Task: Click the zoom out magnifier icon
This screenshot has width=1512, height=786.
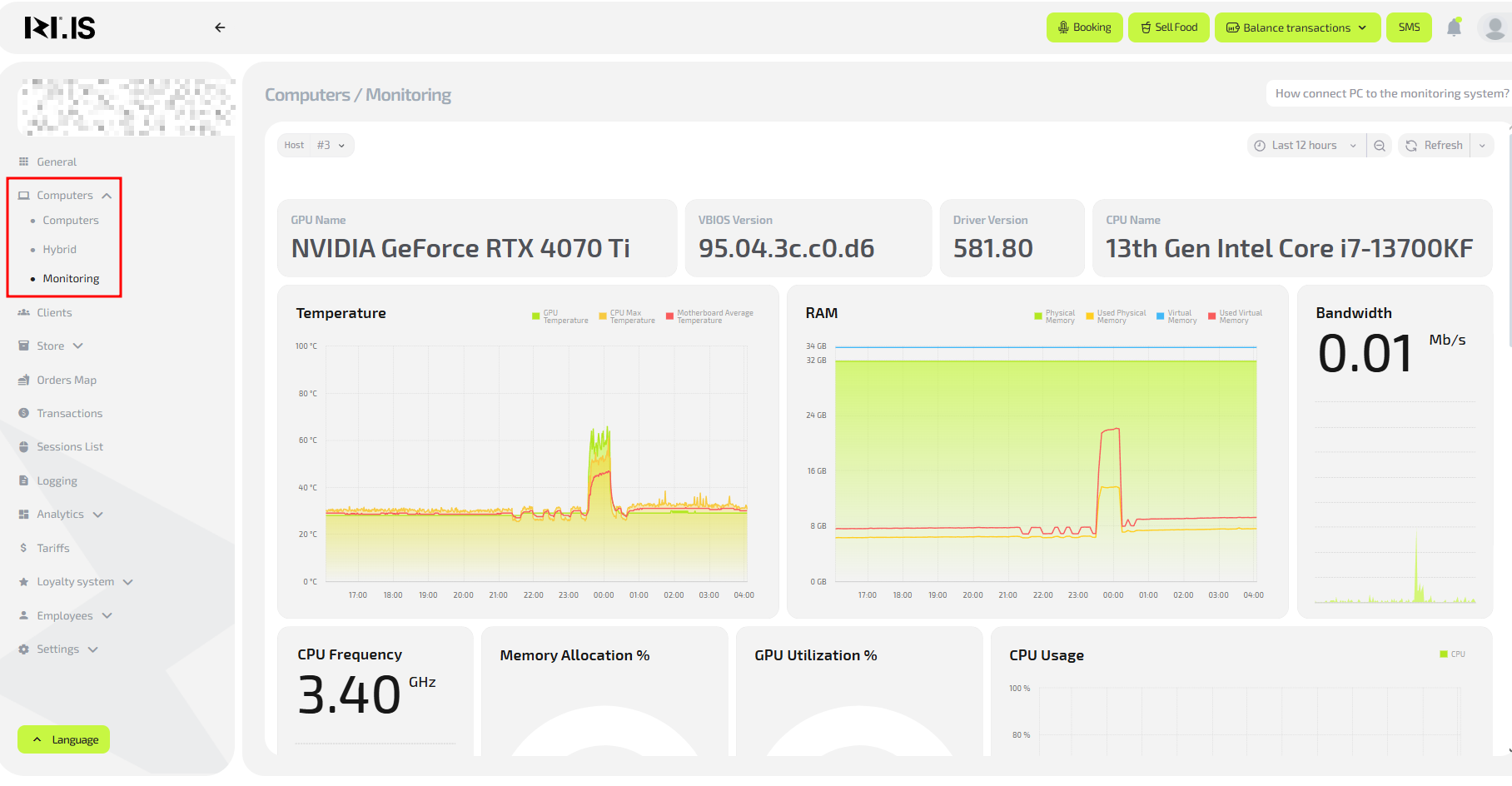Action: (x=1380, y=146)
